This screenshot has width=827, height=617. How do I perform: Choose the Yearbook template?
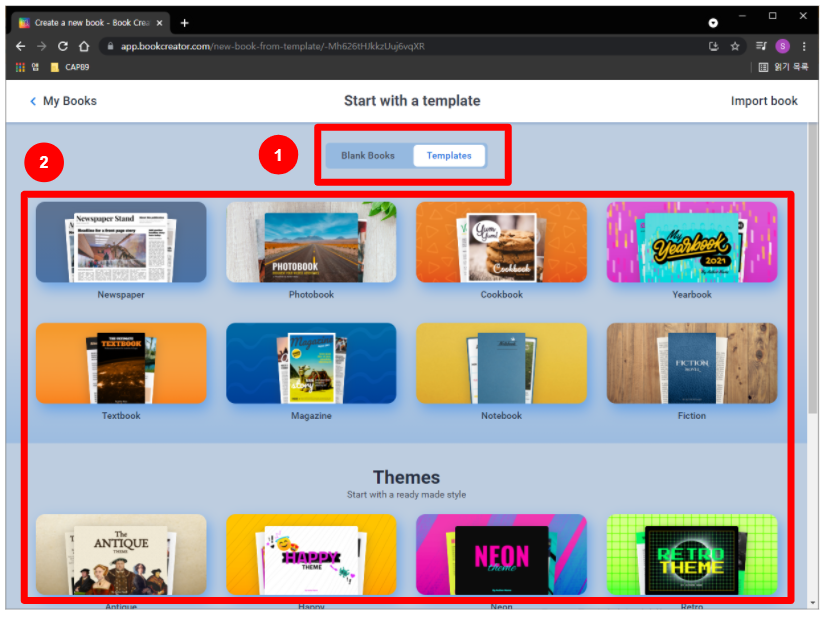click(x=691, y=242)
